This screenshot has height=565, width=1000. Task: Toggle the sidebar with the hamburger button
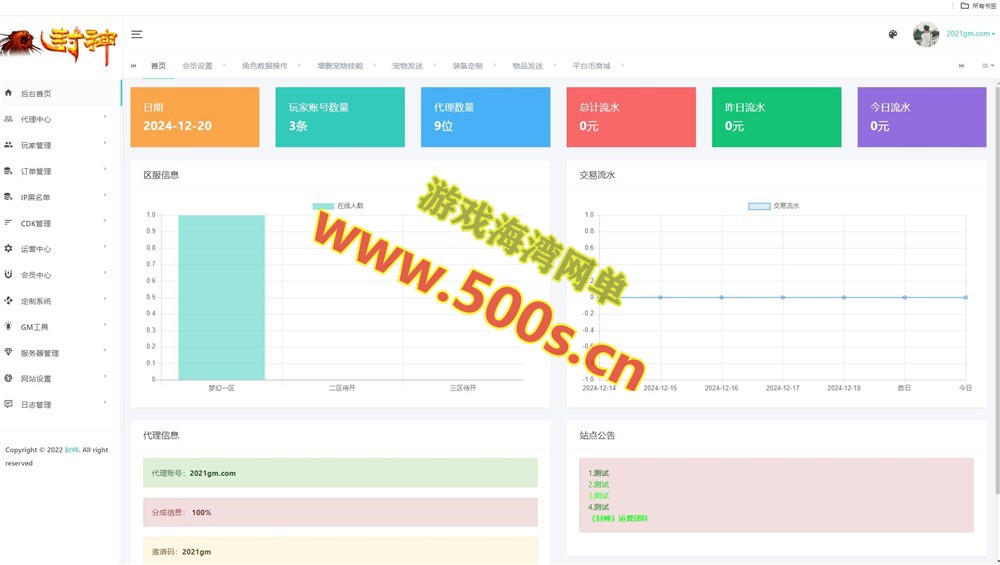pos(137,34)
